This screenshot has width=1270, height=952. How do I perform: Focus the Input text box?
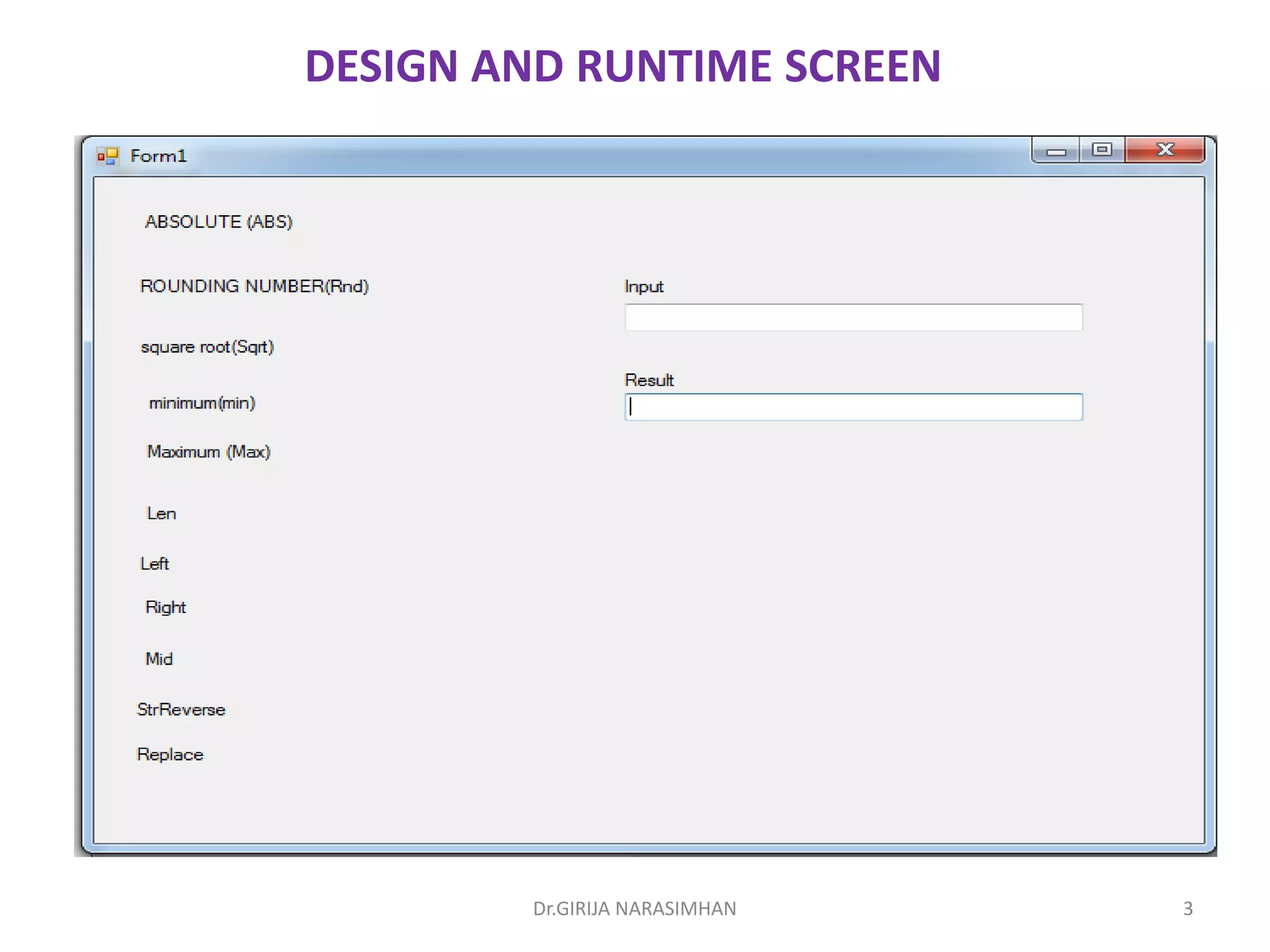point(853,317)
